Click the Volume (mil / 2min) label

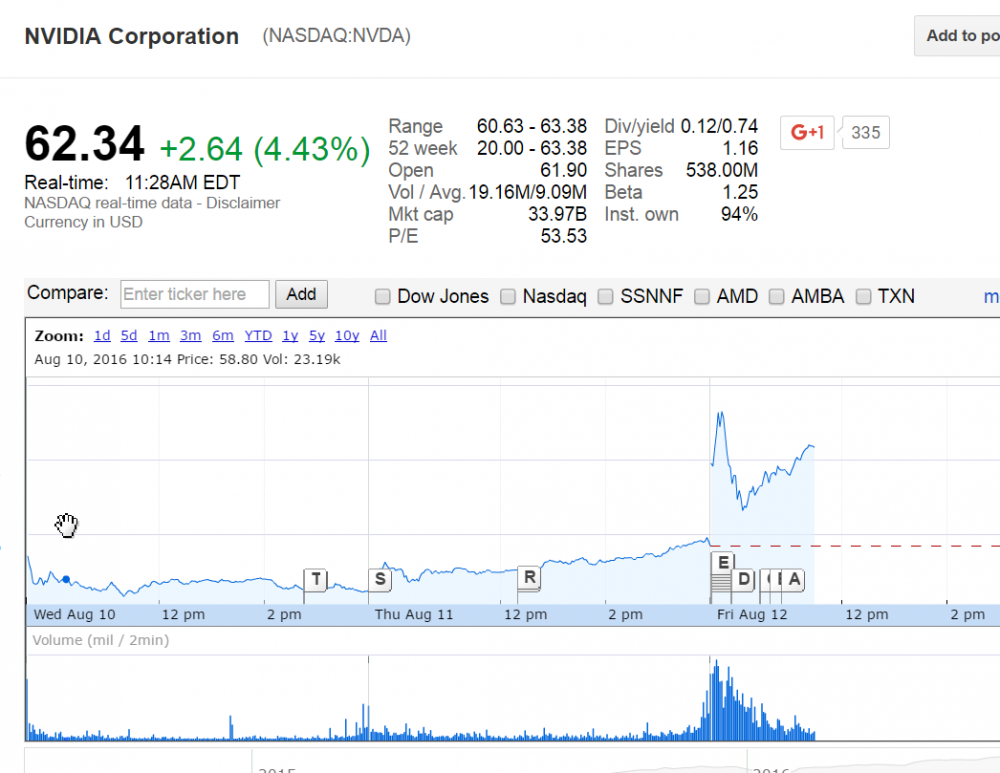point(101,640)
